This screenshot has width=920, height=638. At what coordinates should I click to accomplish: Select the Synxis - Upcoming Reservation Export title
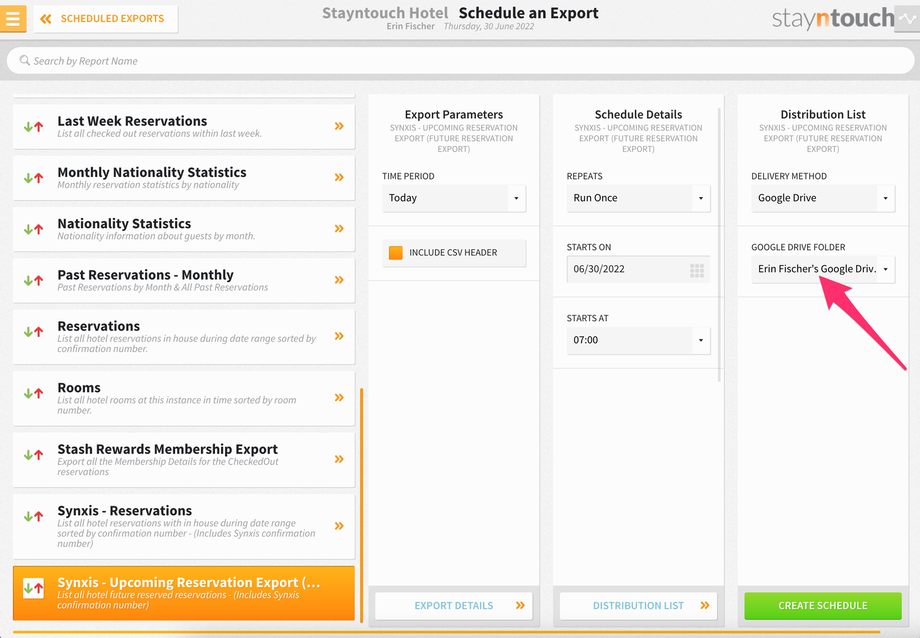pyautogui.click(x=189, y=582)
